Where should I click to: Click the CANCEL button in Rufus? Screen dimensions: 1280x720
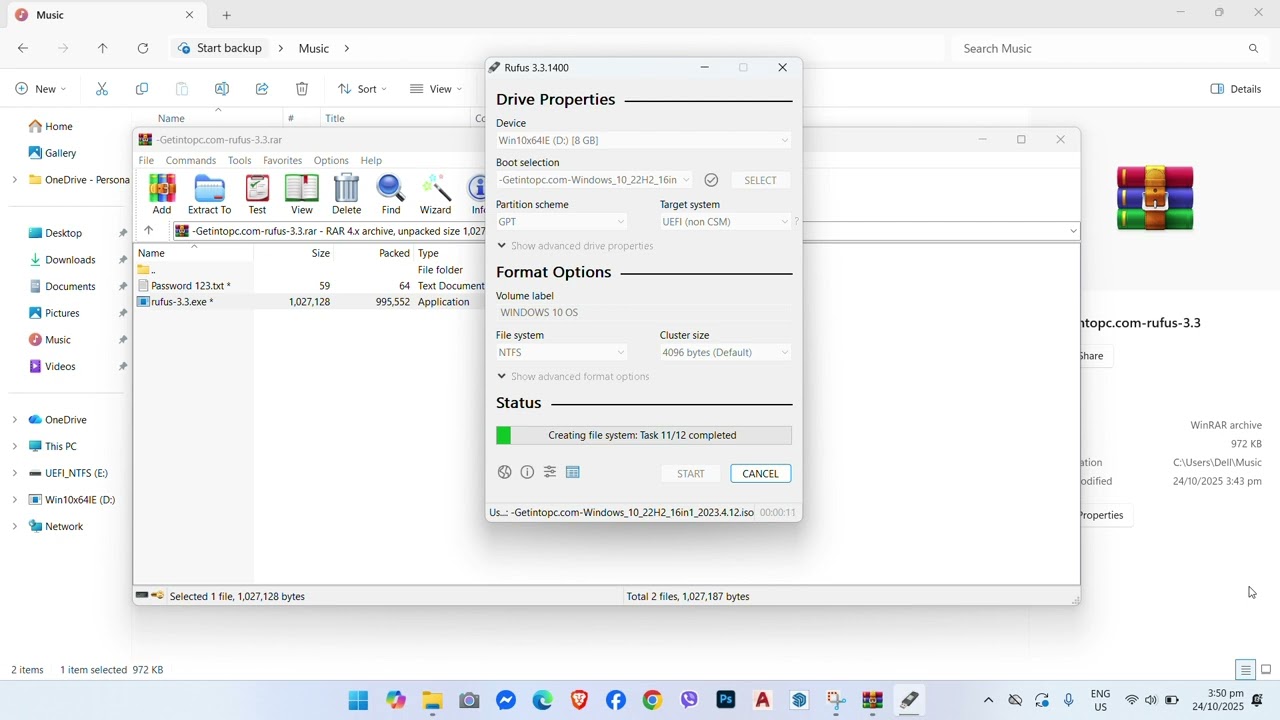pyautogui.click(x=760, y=473)
